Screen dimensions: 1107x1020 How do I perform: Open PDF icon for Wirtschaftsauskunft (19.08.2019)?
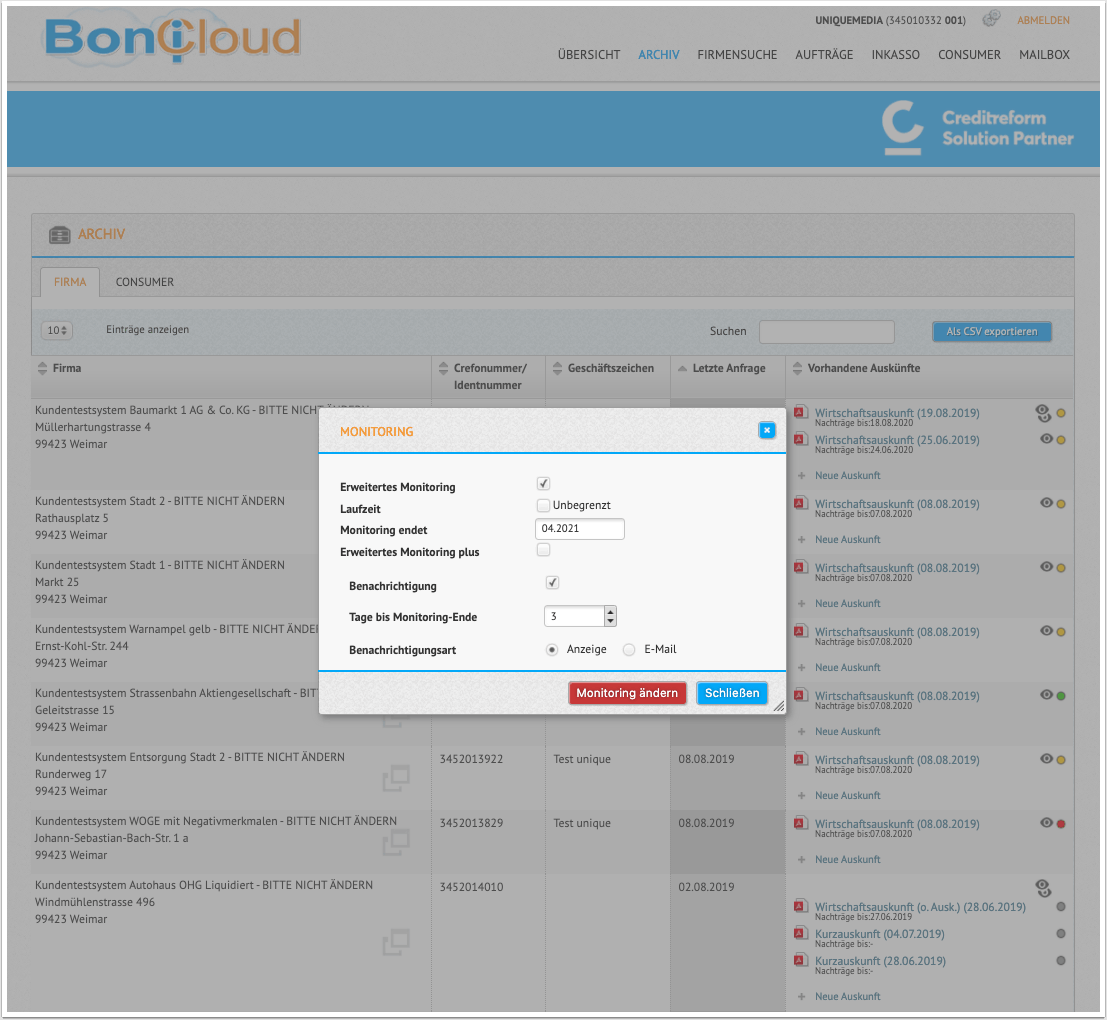tap(800, 412)
